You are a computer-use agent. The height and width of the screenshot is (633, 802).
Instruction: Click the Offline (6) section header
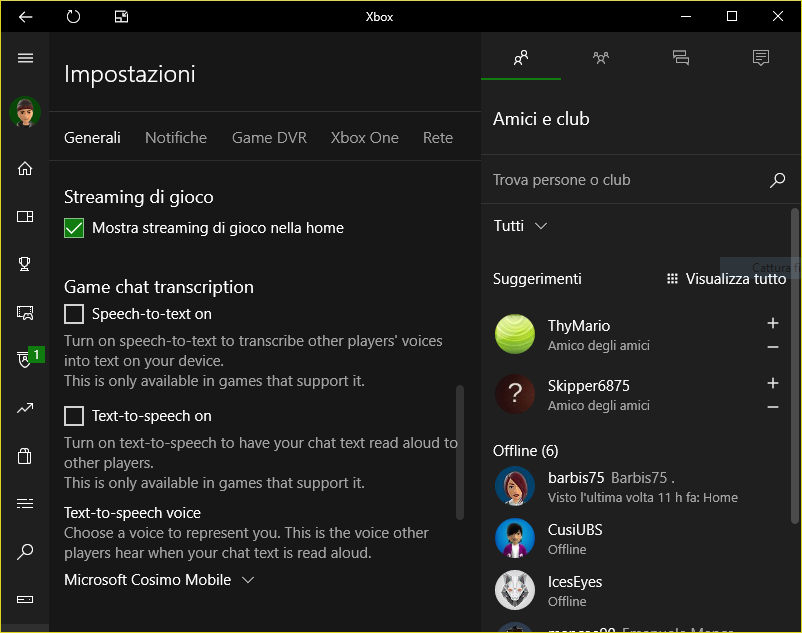click(x=525, y=450)
